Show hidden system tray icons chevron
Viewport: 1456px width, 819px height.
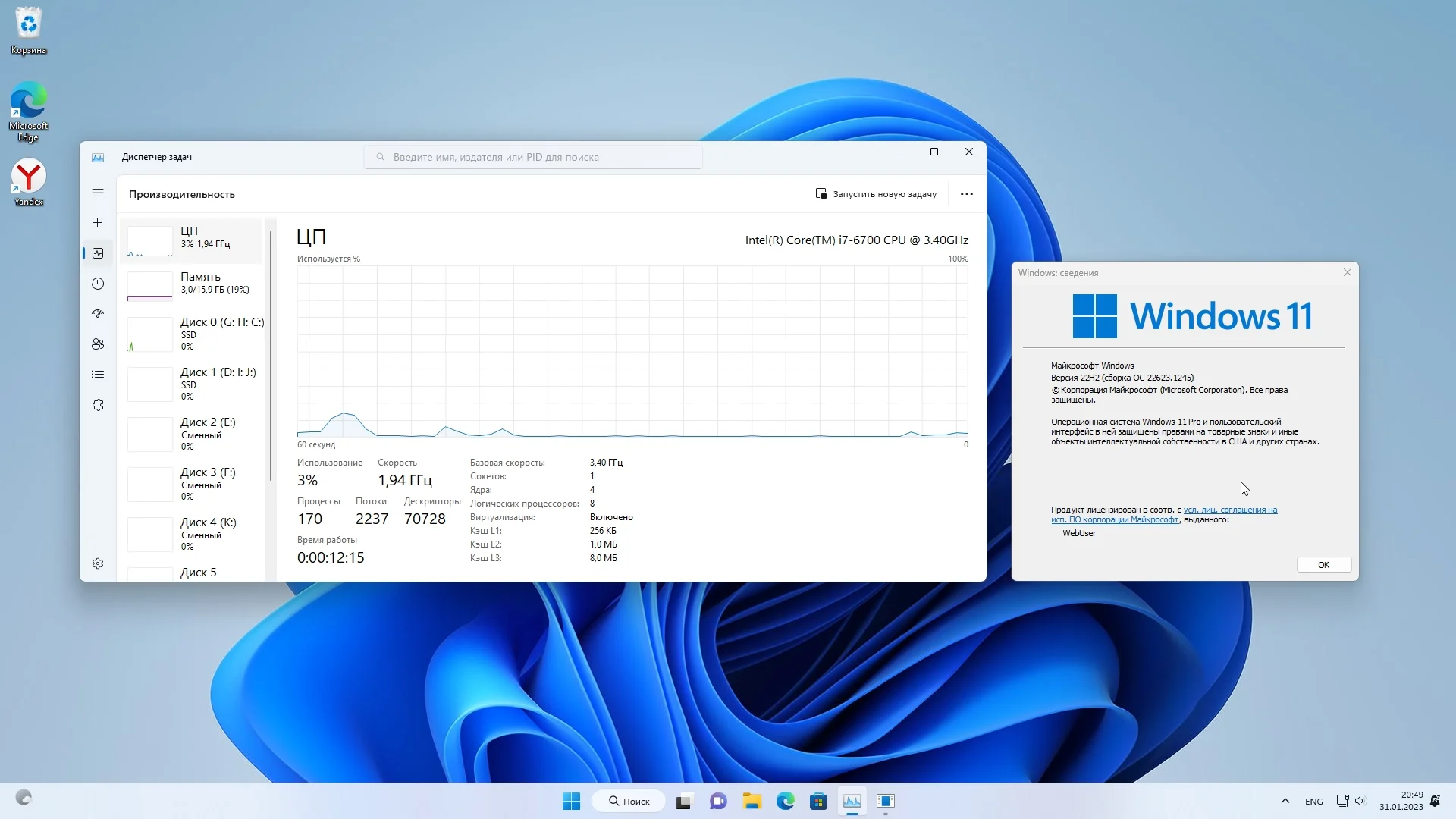click(1285, 801)
